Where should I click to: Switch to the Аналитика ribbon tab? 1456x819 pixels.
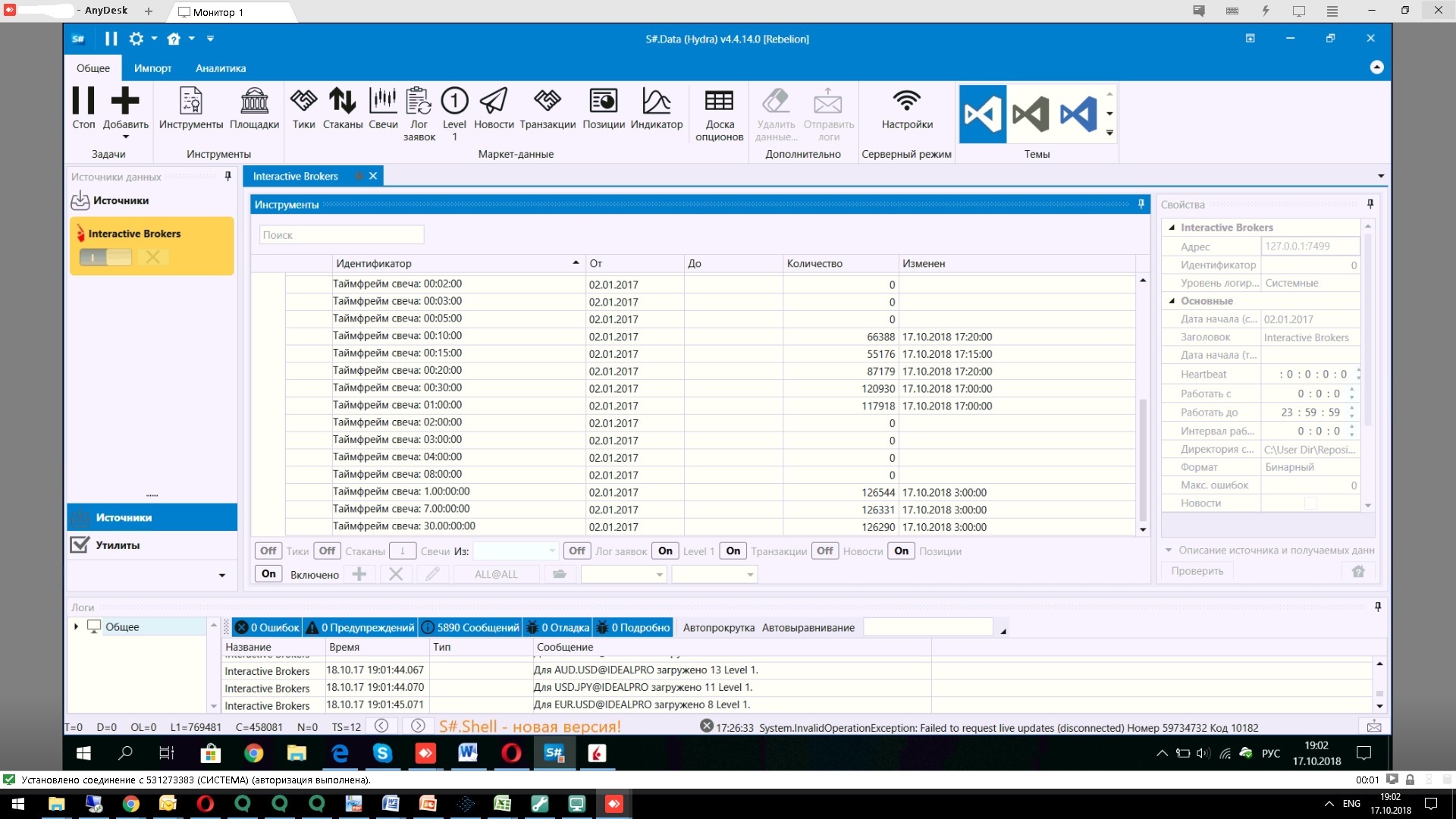coord(221,68)
